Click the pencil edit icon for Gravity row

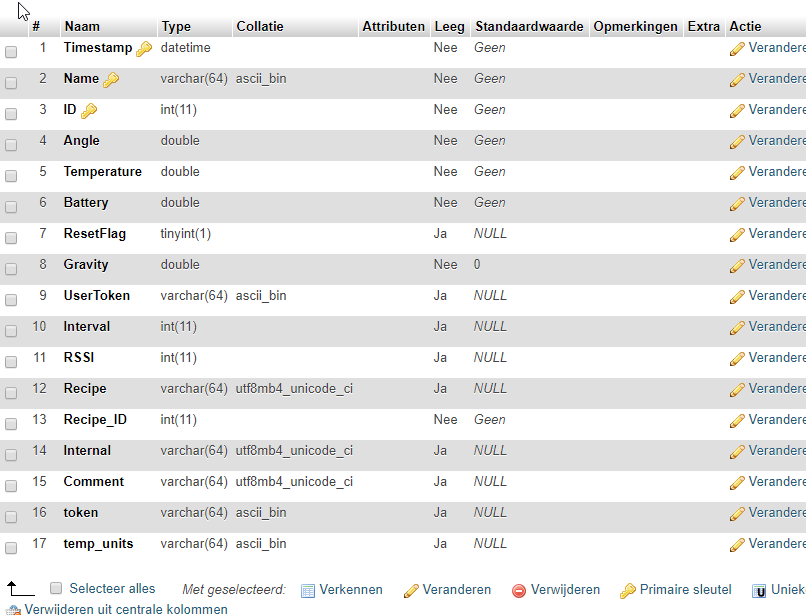pos(737,265)
